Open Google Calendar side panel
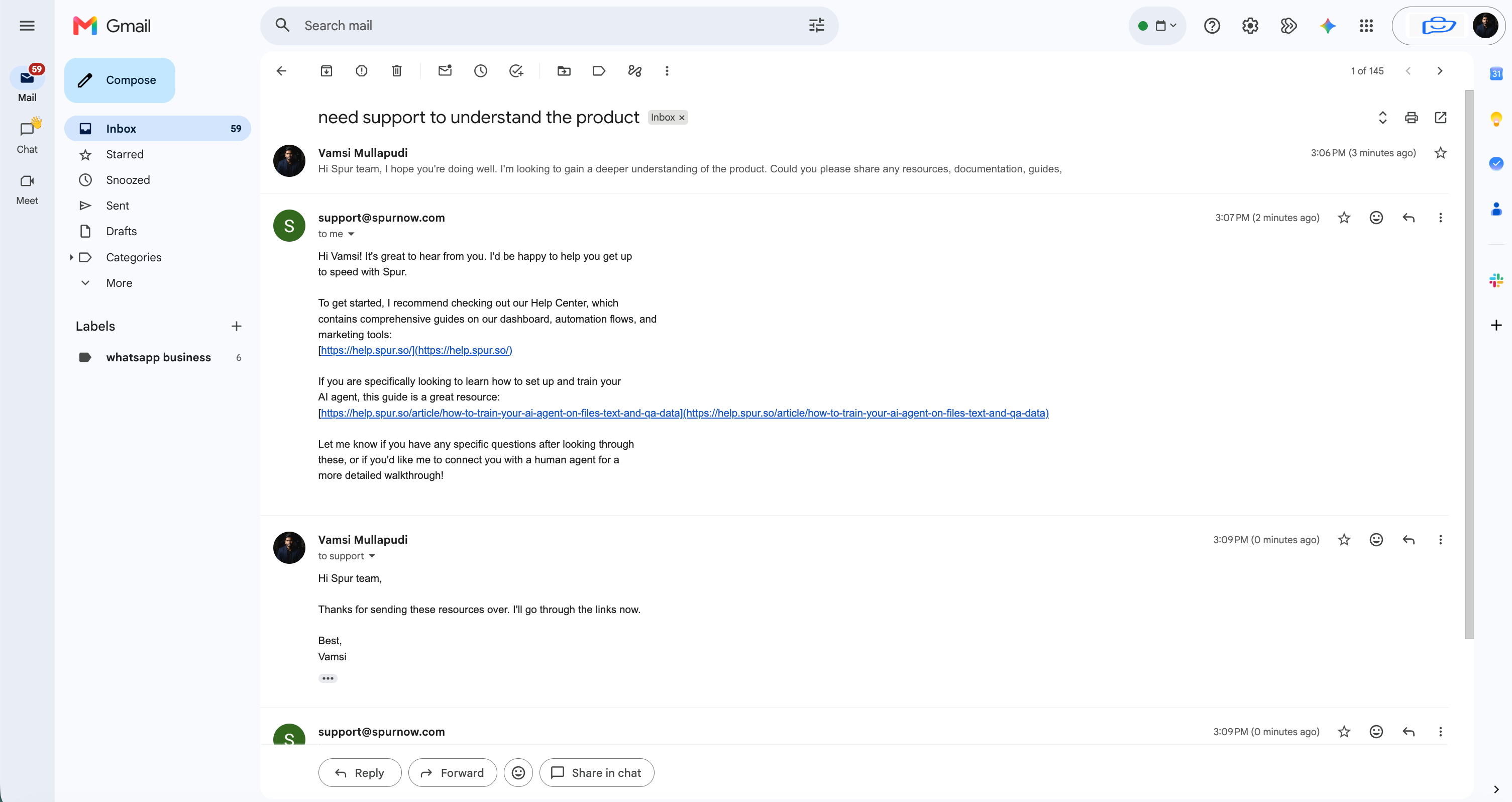Viewport: 1512px width, 802px height. [1496, 74]
